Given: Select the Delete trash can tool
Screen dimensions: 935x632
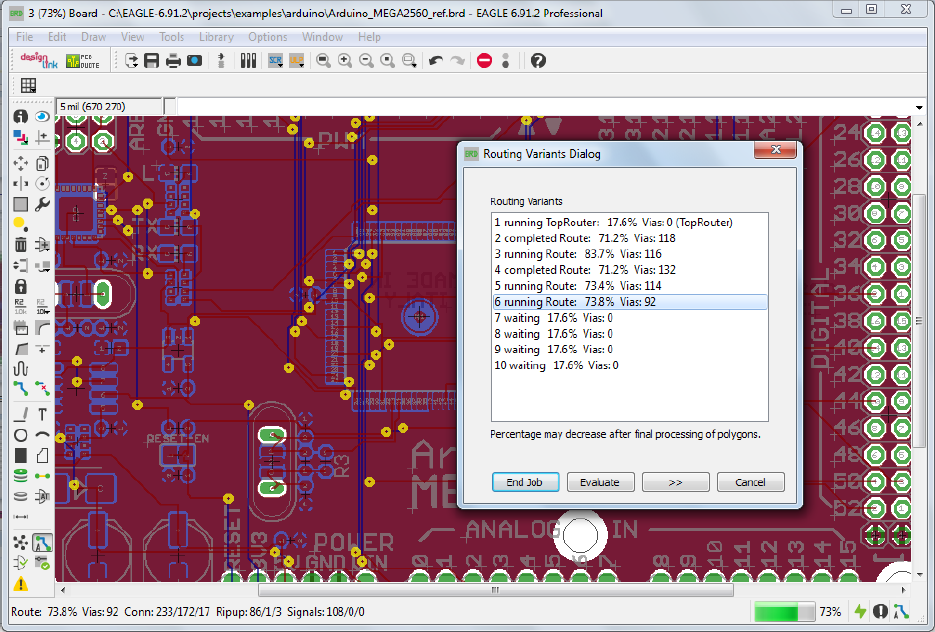Looking at the screenshot, I should 21,244.
